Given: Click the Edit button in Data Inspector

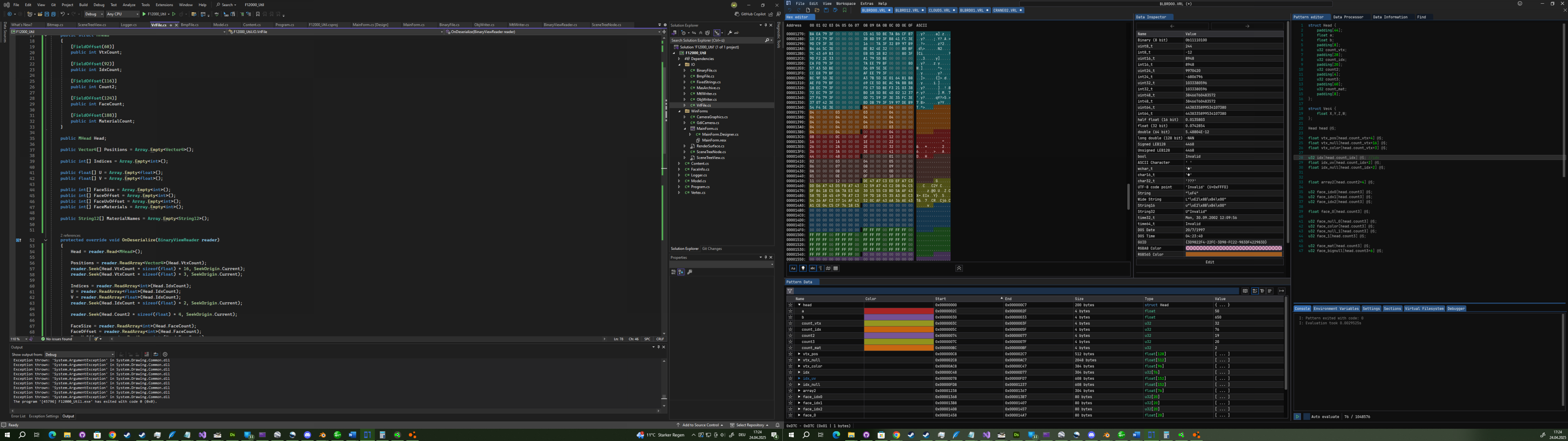Looking at the screenshot, I should (1209, 263).
